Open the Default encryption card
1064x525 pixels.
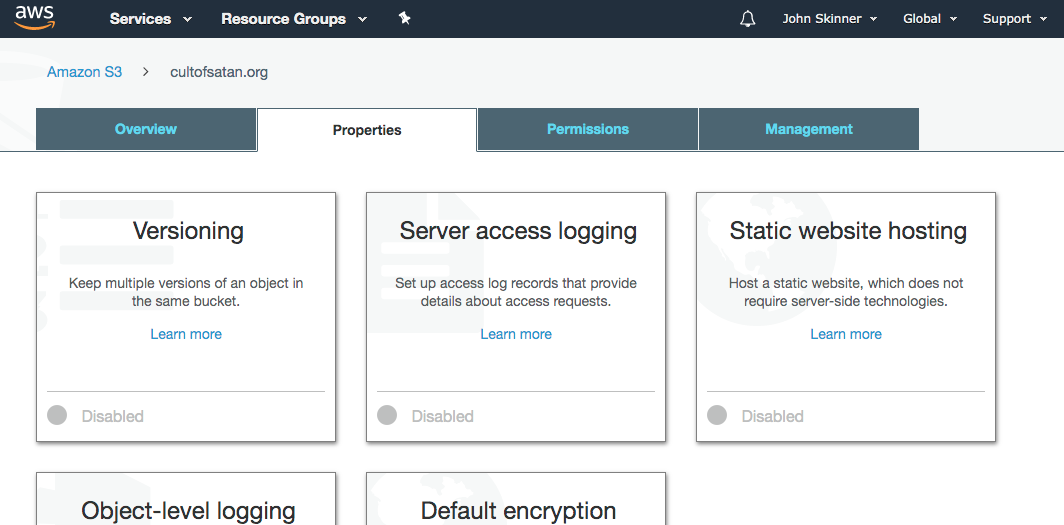click(x=516, y=503)
